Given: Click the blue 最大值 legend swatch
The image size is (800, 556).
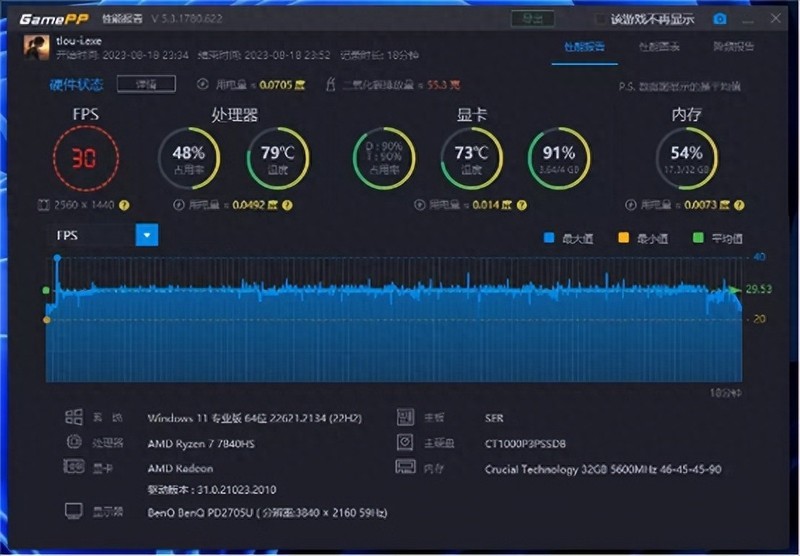Looking at the screenshot, I should 549,238.
